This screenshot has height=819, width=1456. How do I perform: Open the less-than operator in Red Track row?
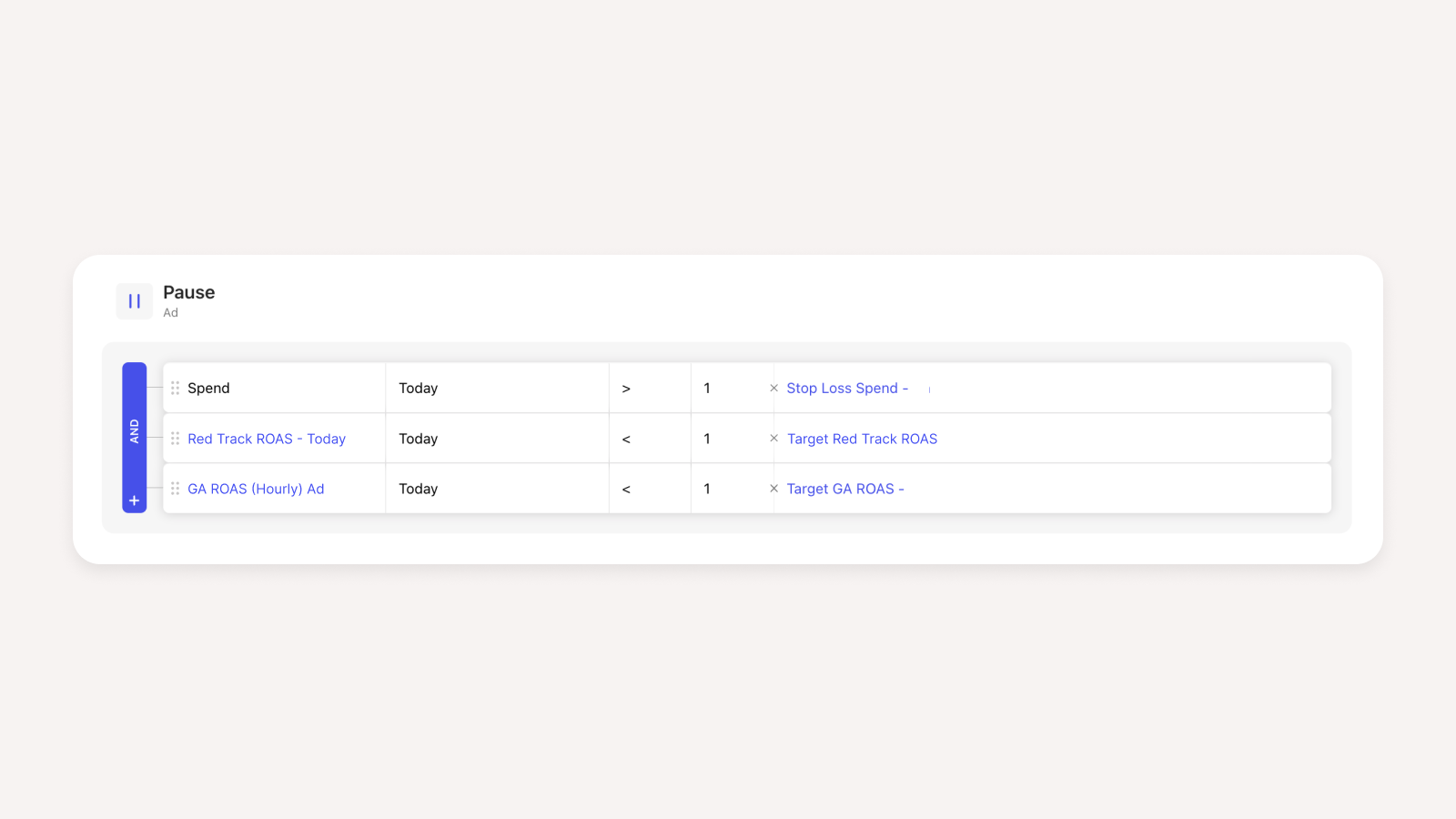(x=650, y=439)
